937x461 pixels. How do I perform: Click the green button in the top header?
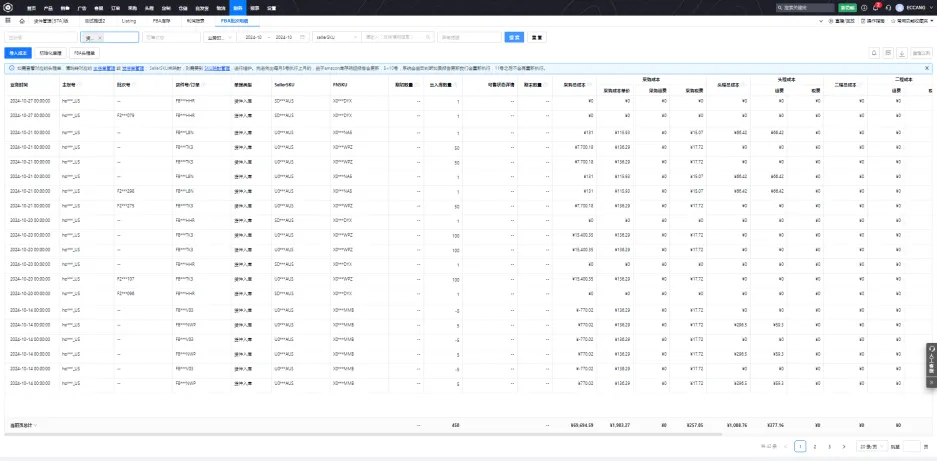coord(847,8)
